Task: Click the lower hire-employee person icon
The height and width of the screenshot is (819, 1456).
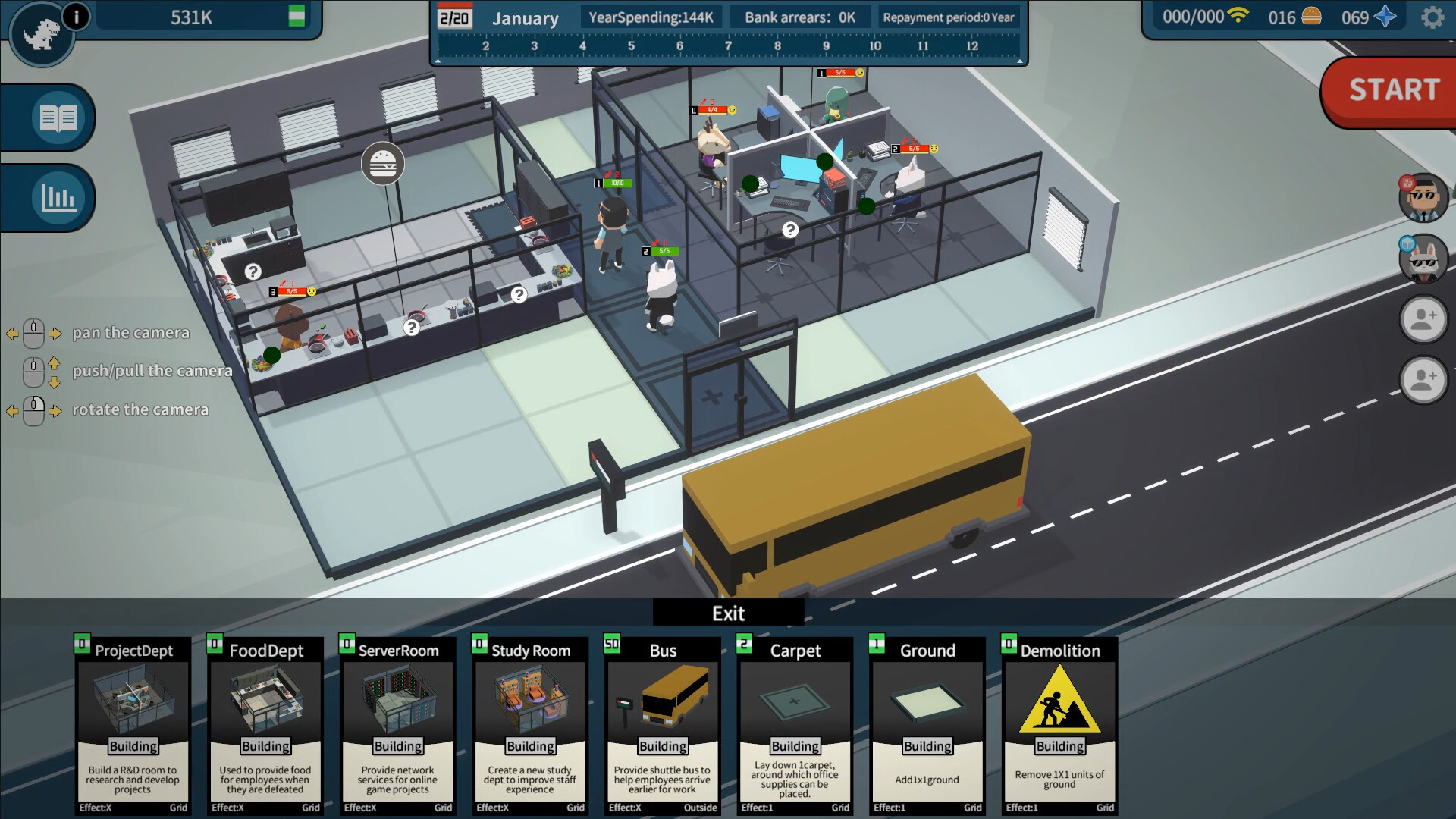Action: [x=1424, y=377]
